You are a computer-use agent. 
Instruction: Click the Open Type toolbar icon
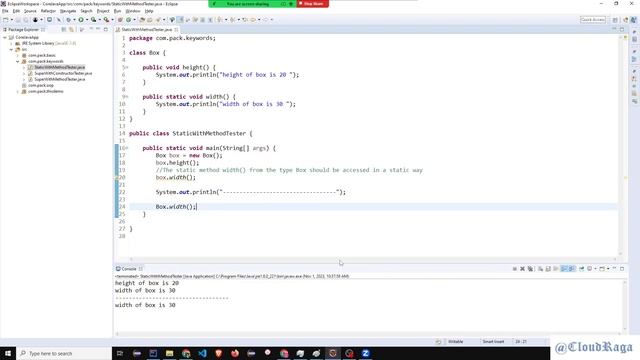142,20
